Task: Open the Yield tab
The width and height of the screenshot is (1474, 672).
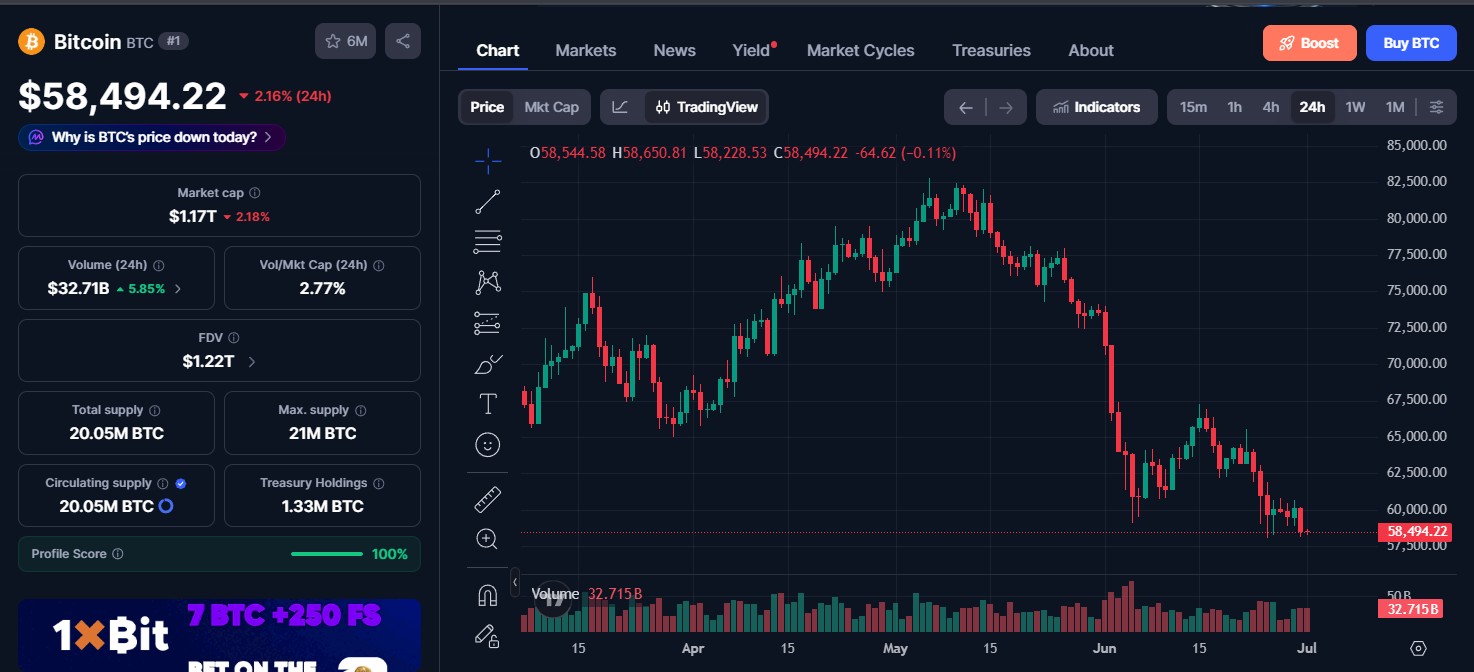Action: click(x=752, y=50)
